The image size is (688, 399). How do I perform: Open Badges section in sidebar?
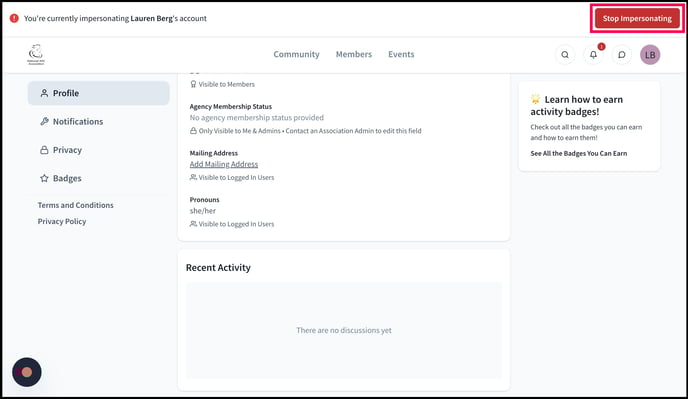(99, 178)
